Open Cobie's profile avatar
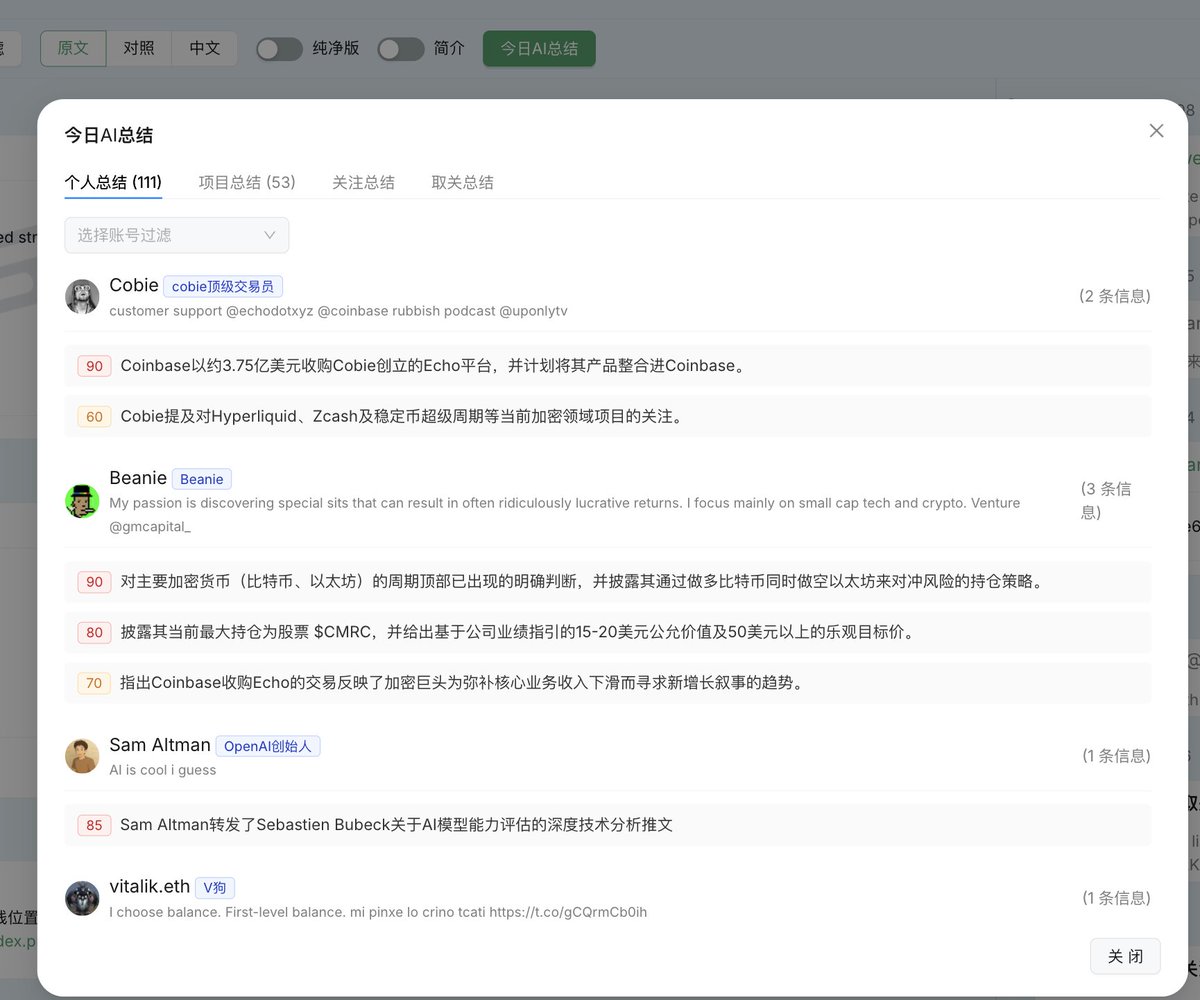Viewport: 1200px width, 1000px height. click(82, 297)
